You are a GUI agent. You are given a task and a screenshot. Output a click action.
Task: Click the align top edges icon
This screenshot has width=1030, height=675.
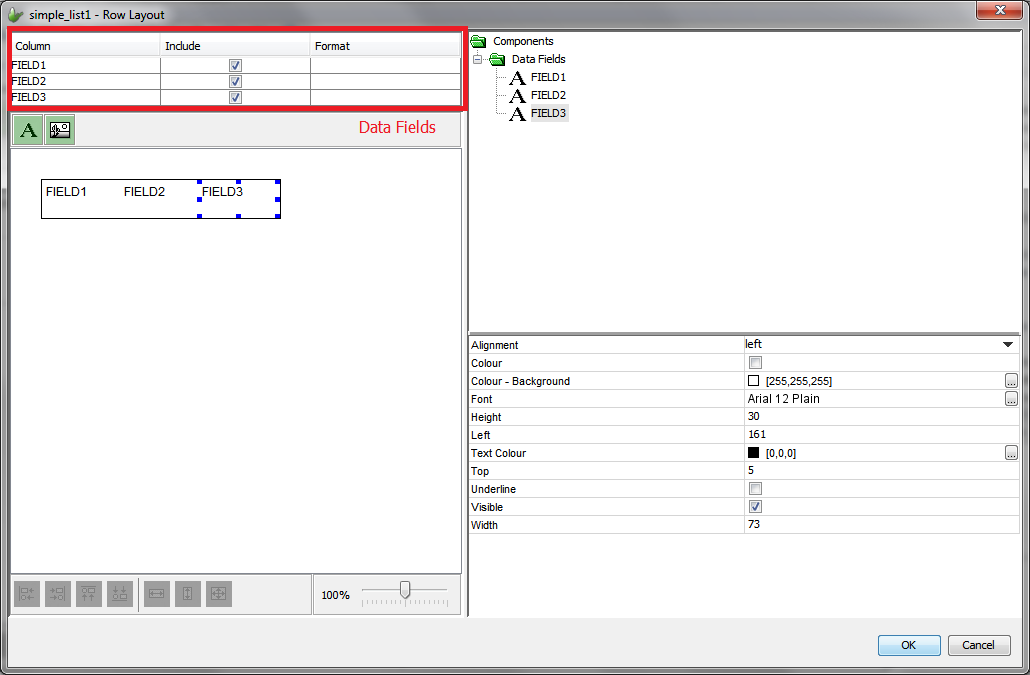[x=89, y=594]
